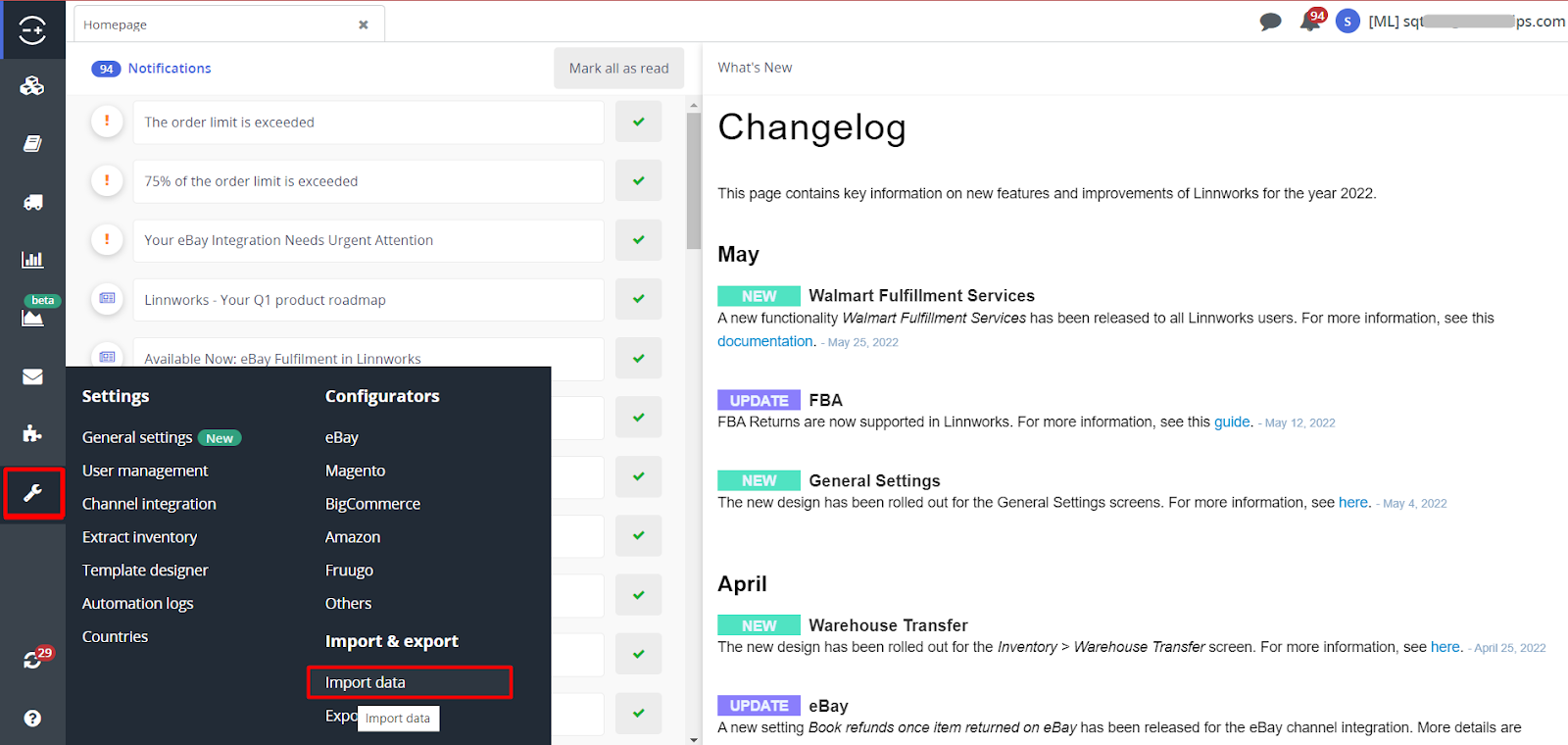Open 'Available Now: eBay Fulfilment in Linnworks' notification
The image size is (1568, 745).
[x=368, y=358]
